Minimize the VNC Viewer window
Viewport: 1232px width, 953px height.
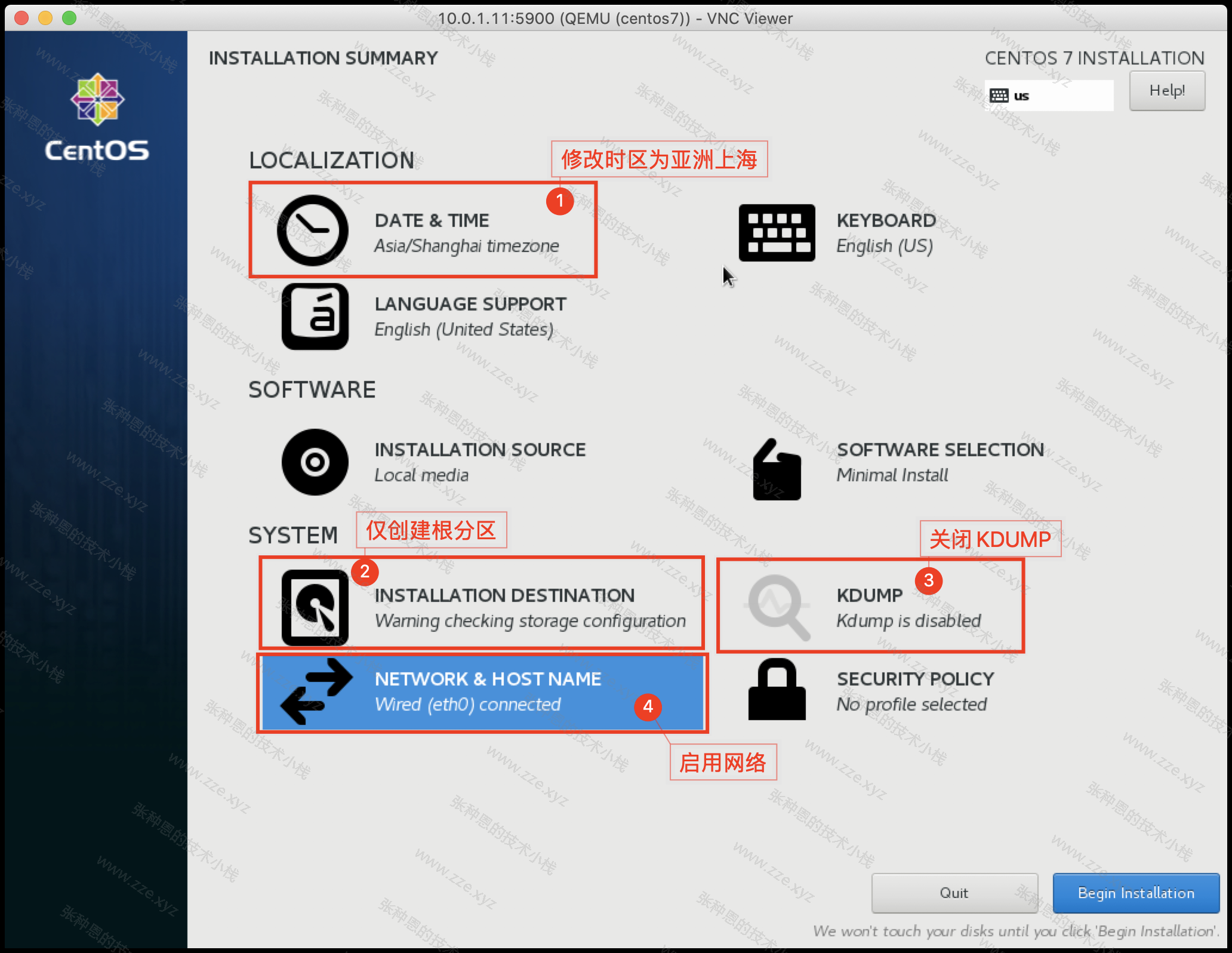tap(45, 18)
